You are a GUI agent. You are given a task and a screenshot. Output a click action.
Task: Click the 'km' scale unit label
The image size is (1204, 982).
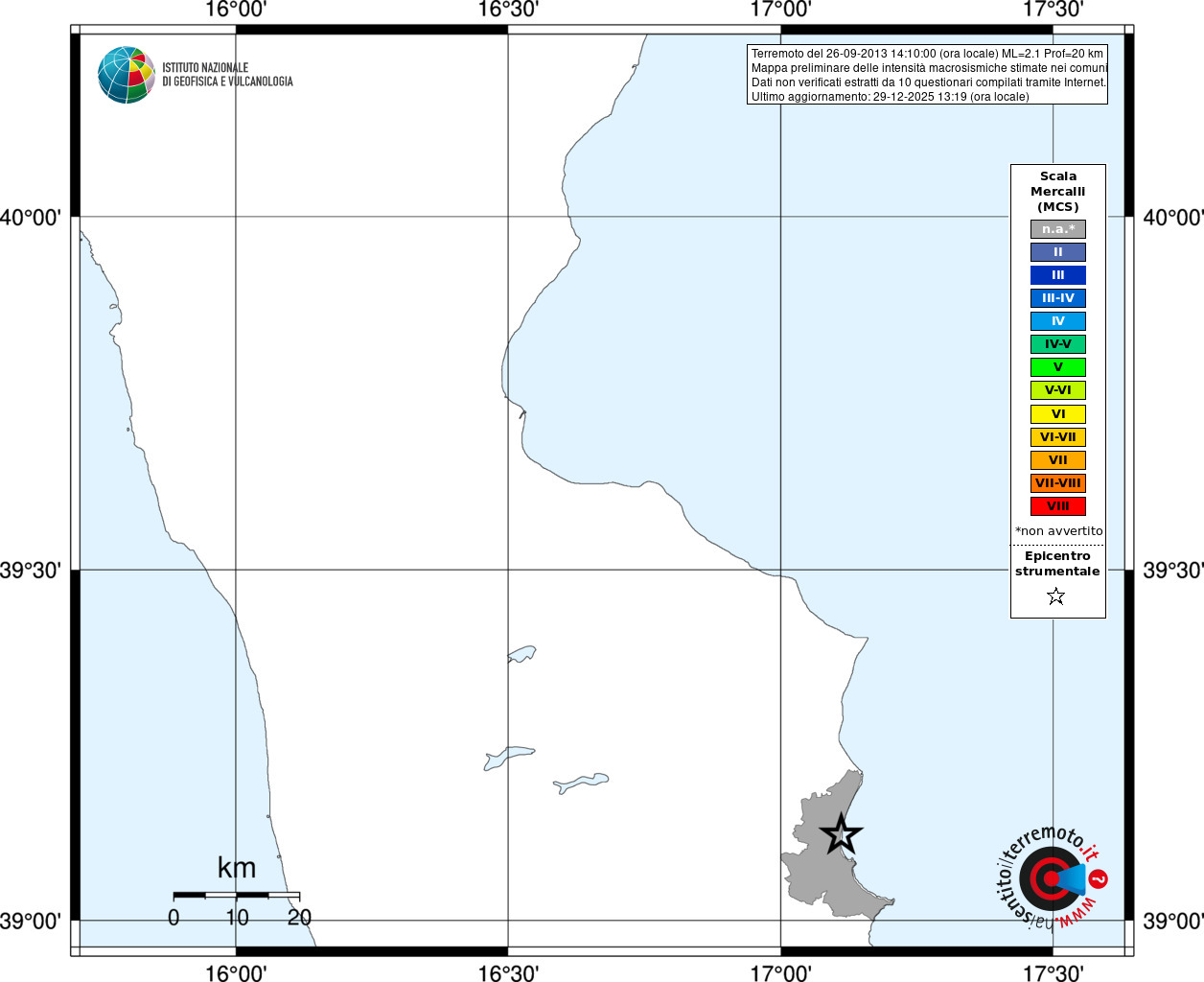pyautogui.click(x=237, y=868)
